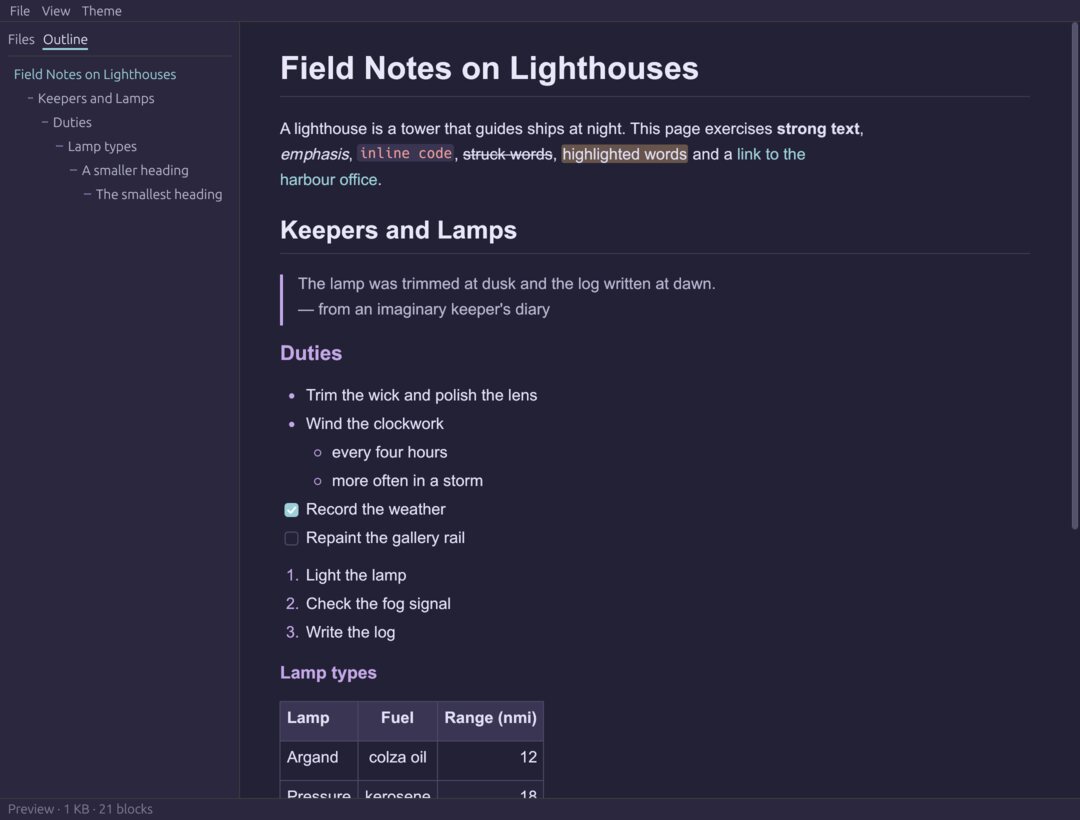This screenshot has height=820, width=1080.
Task: Click the Fuel table column header
Action: 397,721
